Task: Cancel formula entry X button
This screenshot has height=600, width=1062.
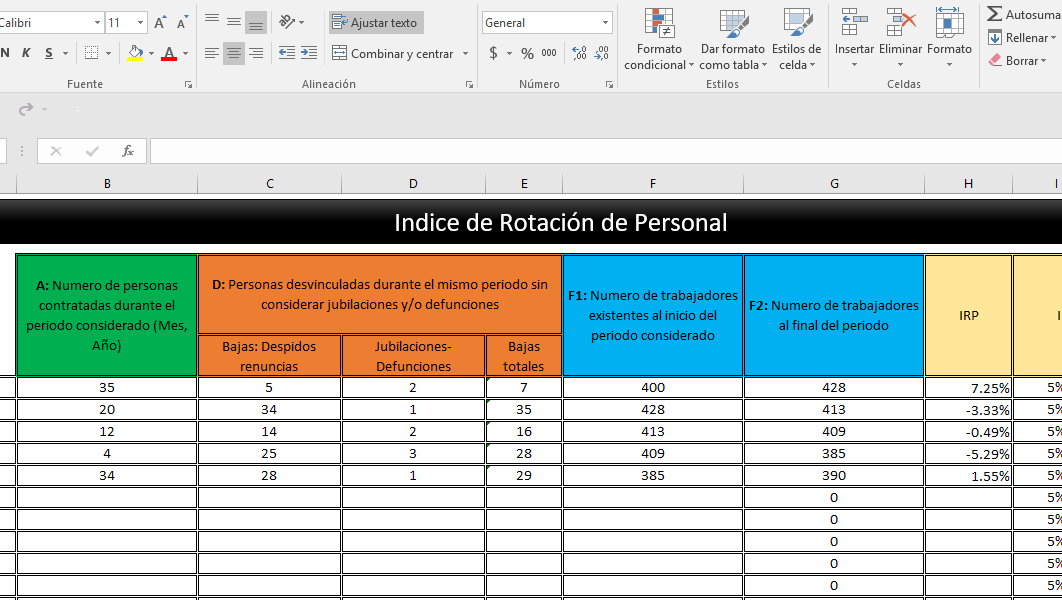Action: 56,151
